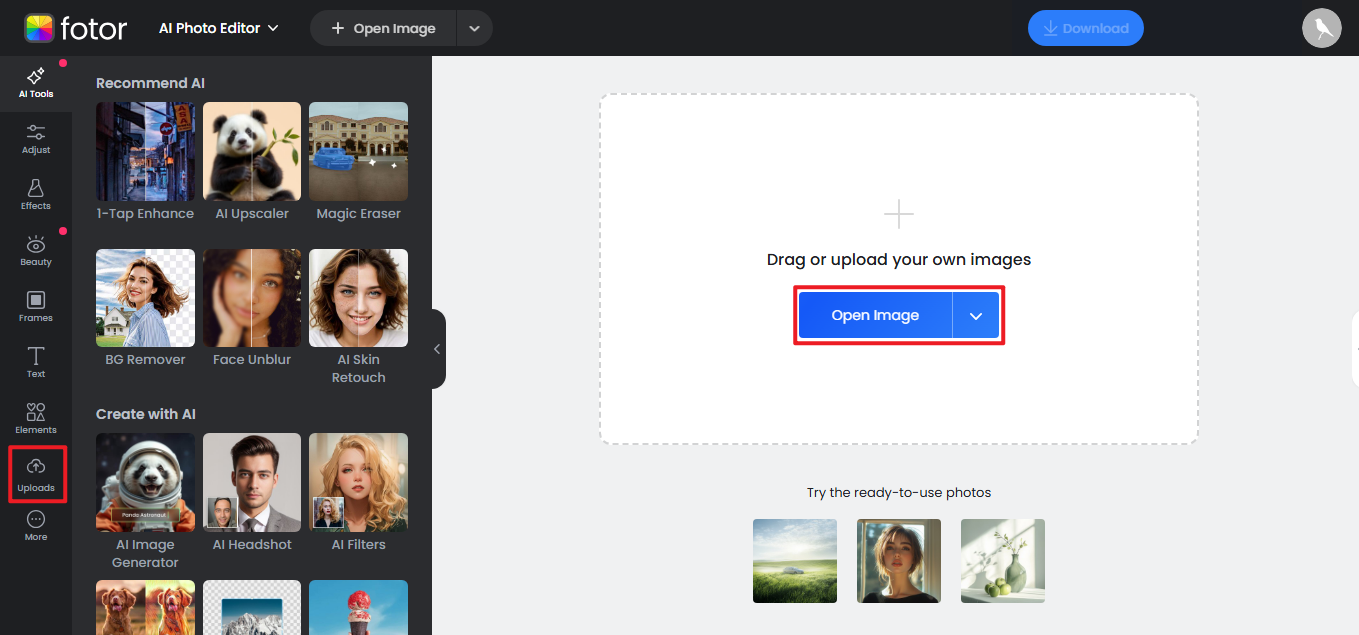
Task: Choose the vase and apples sample photo
Action: coord(1003,561)
